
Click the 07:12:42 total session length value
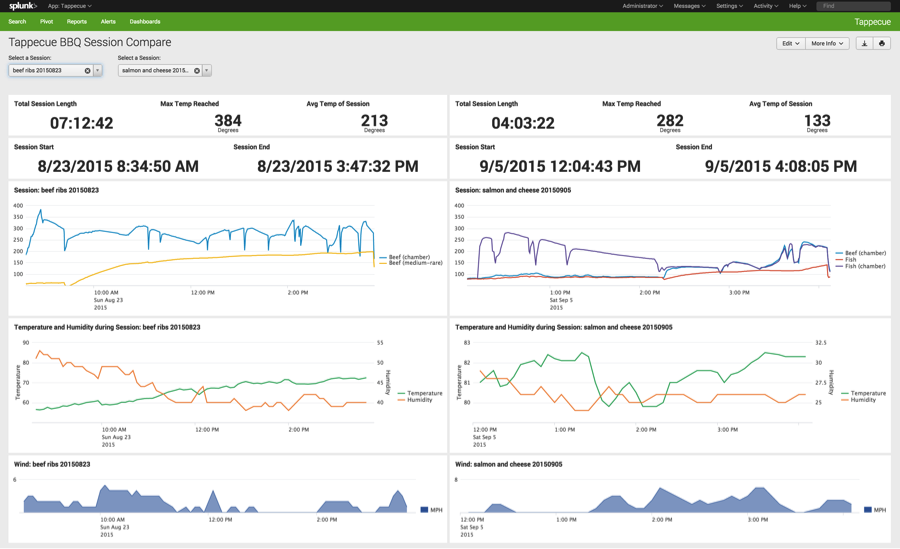coord(82,123)
